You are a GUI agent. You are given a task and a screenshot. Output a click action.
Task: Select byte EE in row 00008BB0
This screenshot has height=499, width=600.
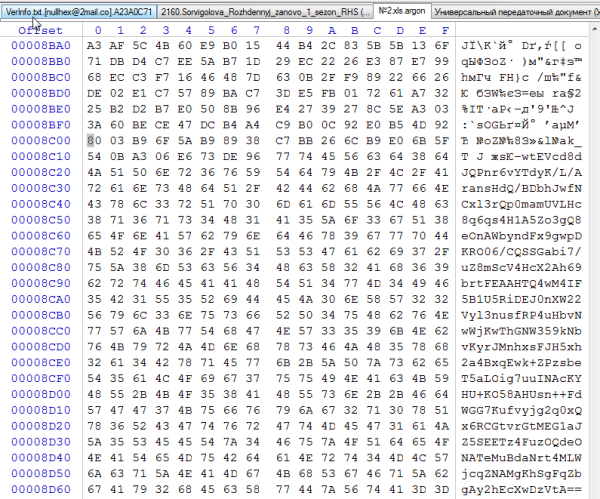coord(185,62)
